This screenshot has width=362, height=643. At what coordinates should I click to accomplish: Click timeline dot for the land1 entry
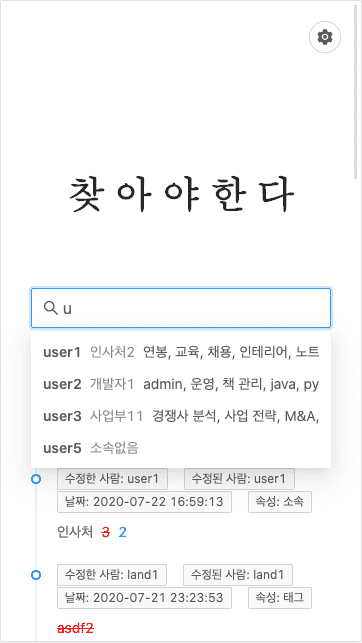(x=36, y=575)
